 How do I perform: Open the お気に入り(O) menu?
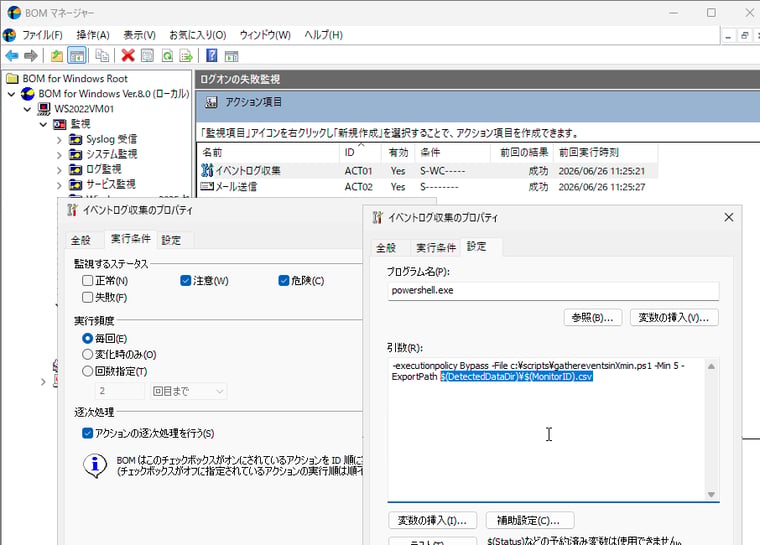coord(197,35)
